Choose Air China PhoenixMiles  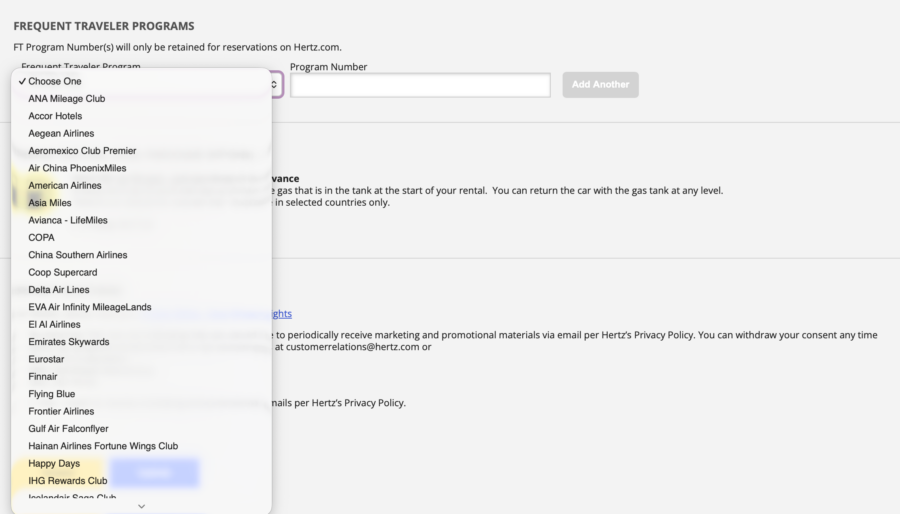pos(141,168)
